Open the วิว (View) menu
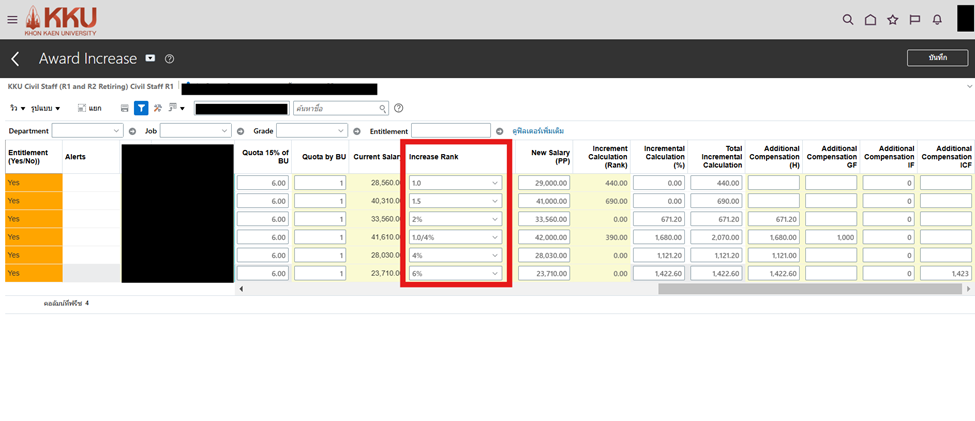This screenshot has height=421, width=975. pyautogui.click(x=17, y=108)
